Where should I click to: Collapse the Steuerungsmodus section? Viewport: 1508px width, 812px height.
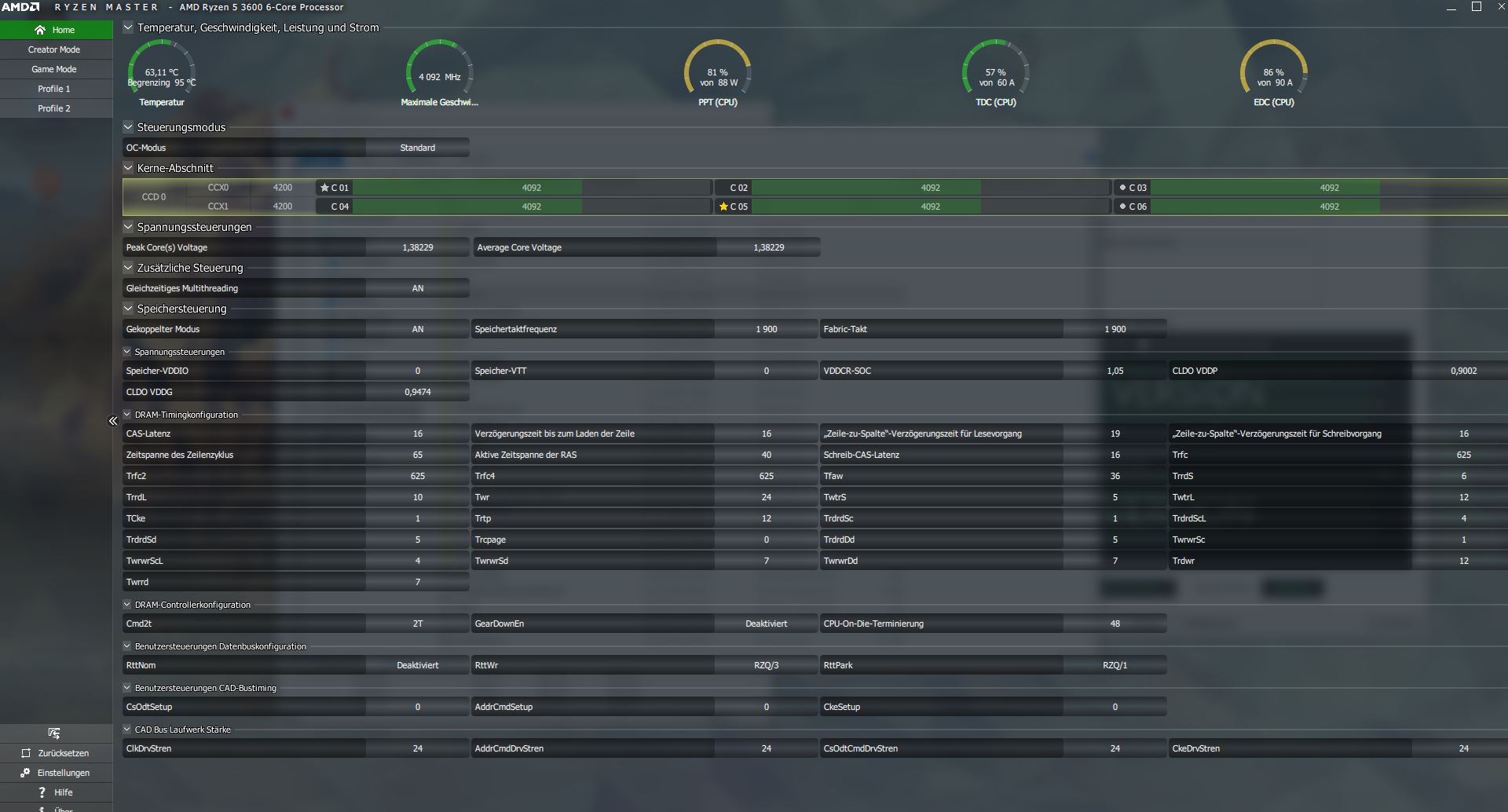point(128,126)
